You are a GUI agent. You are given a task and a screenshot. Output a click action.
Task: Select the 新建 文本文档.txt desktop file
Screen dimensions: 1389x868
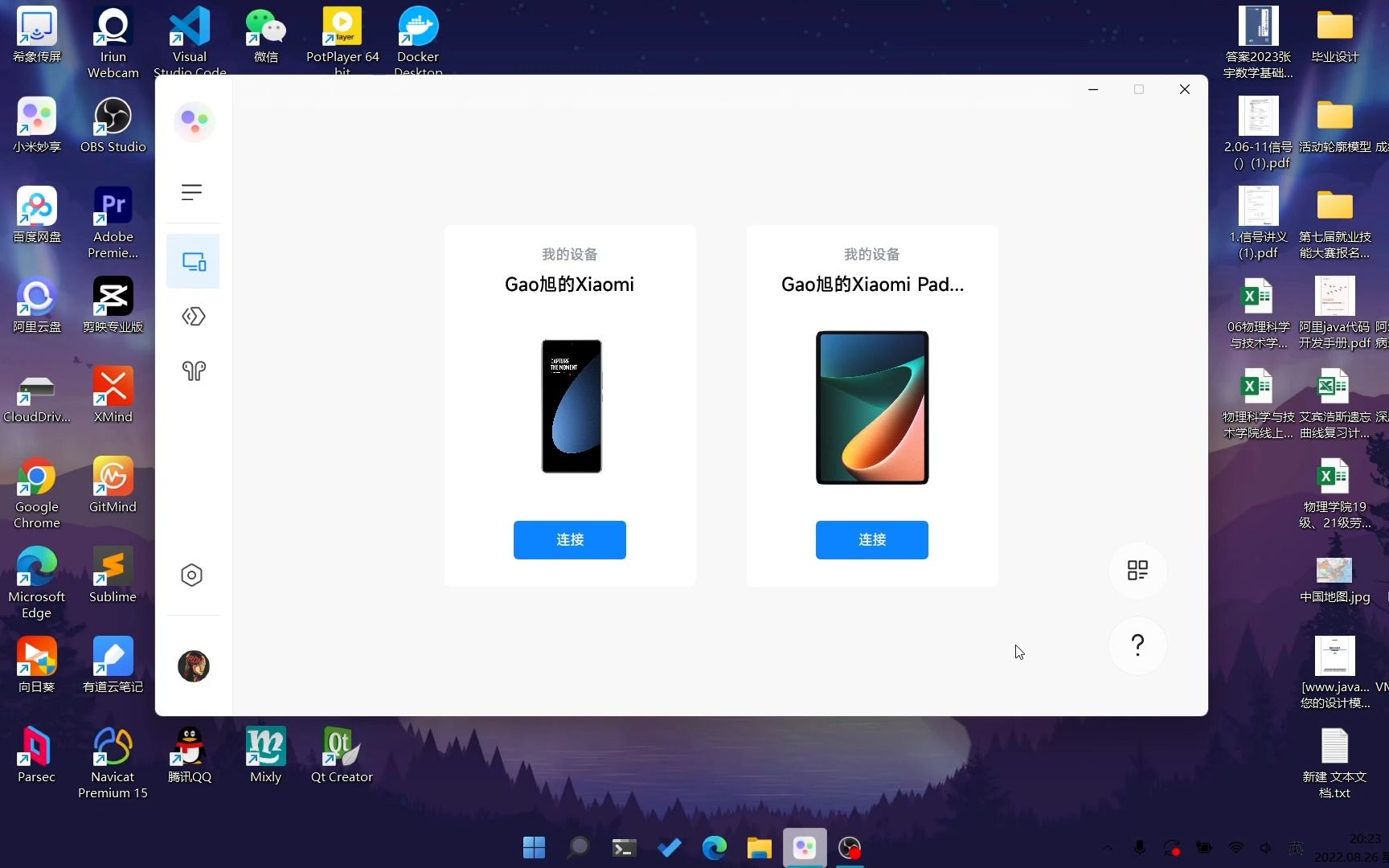(x=1334, y=764)
